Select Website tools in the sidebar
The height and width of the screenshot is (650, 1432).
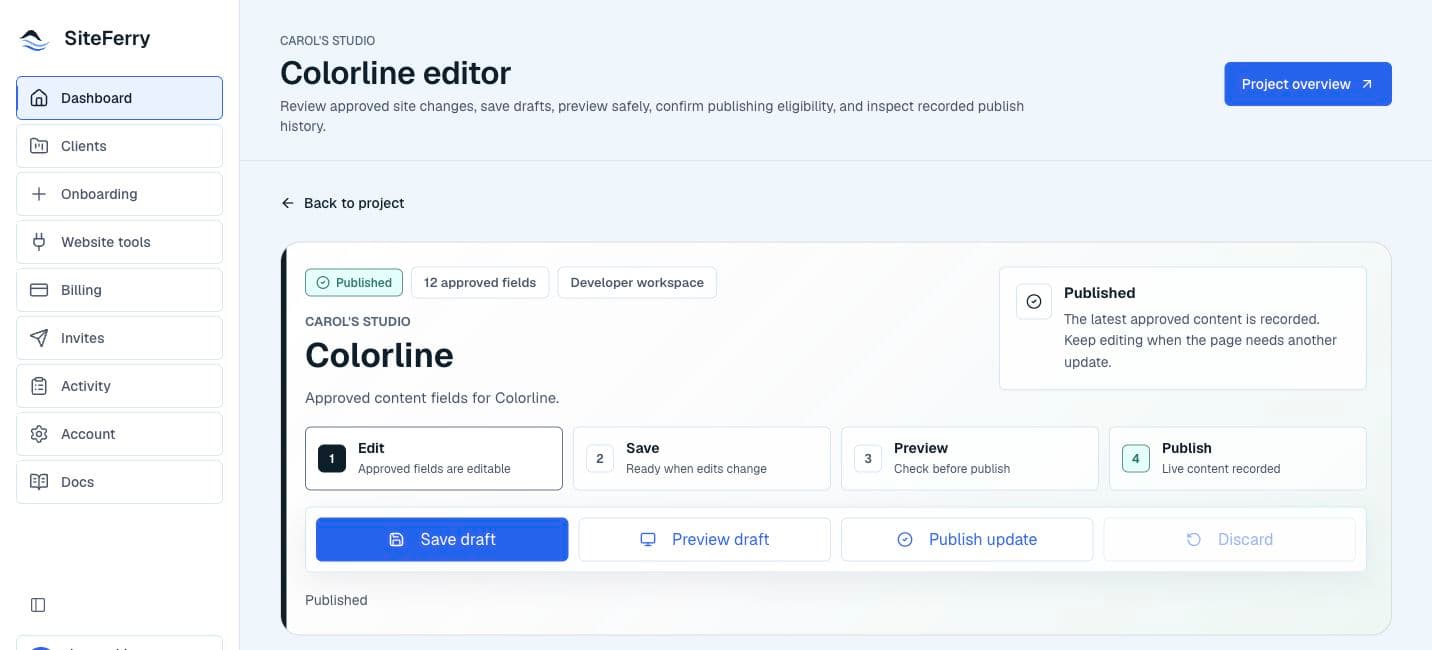pyautogui.click(x=119, y=242)
